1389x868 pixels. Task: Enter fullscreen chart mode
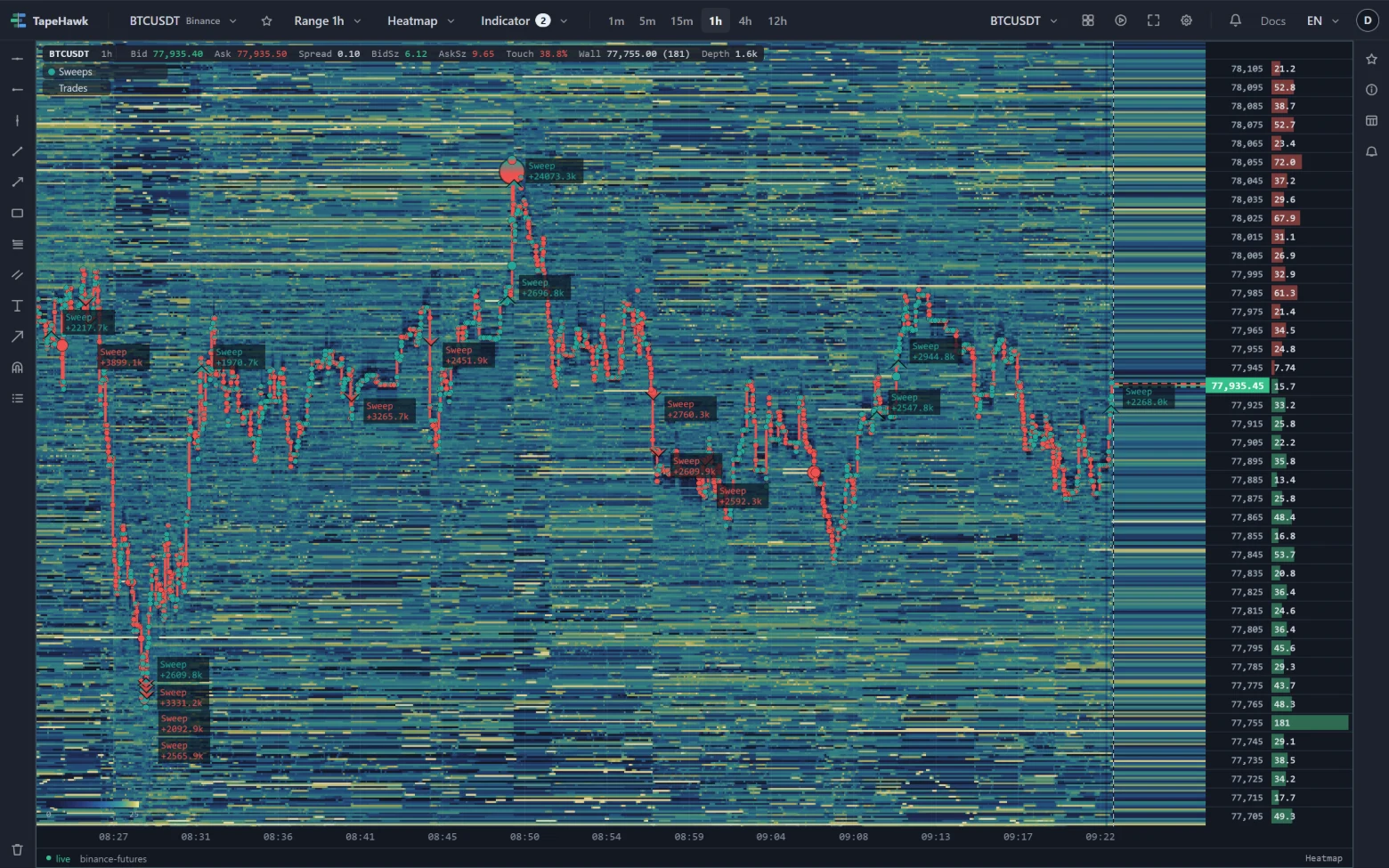coord(1154,20)
